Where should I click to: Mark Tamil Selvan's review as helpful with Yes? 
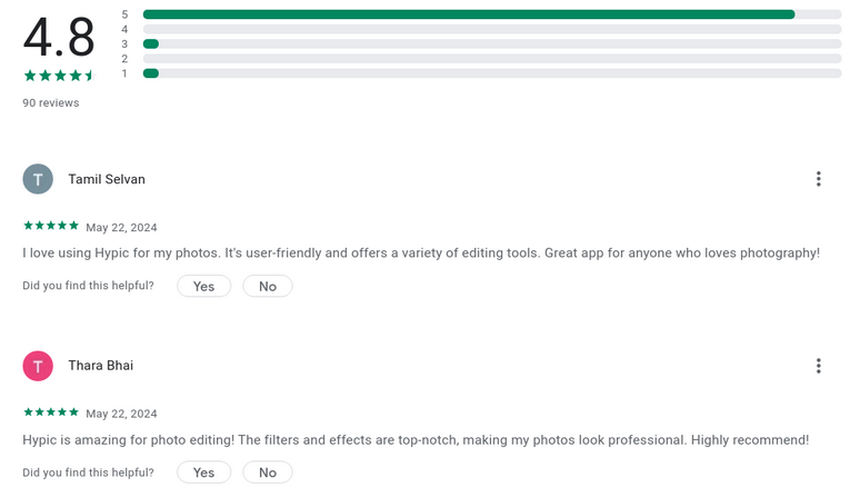[x=204, y=286]
